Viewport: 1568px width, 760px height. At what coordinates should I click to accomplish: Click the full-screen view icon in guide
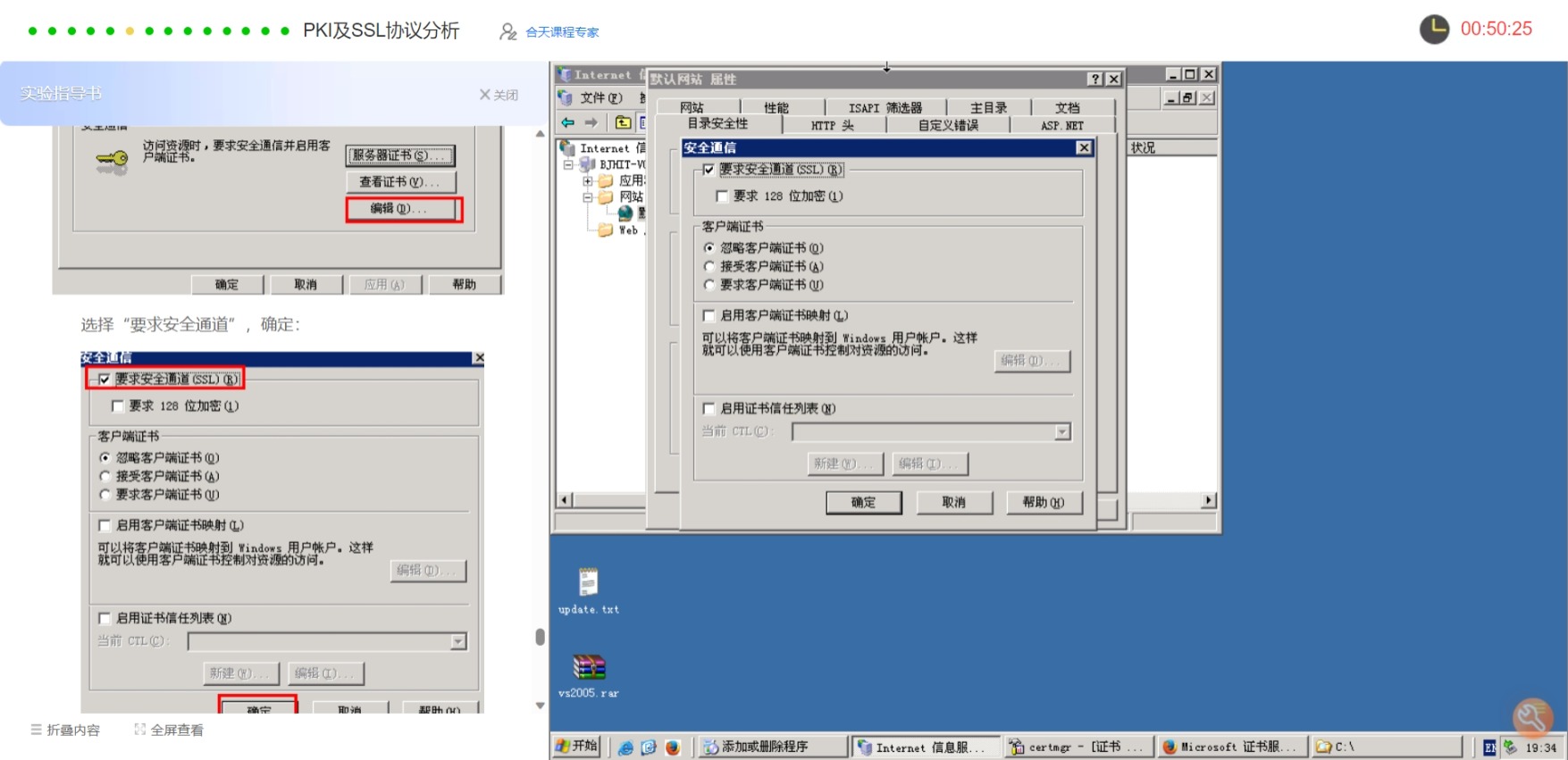(x=140, y=730)
